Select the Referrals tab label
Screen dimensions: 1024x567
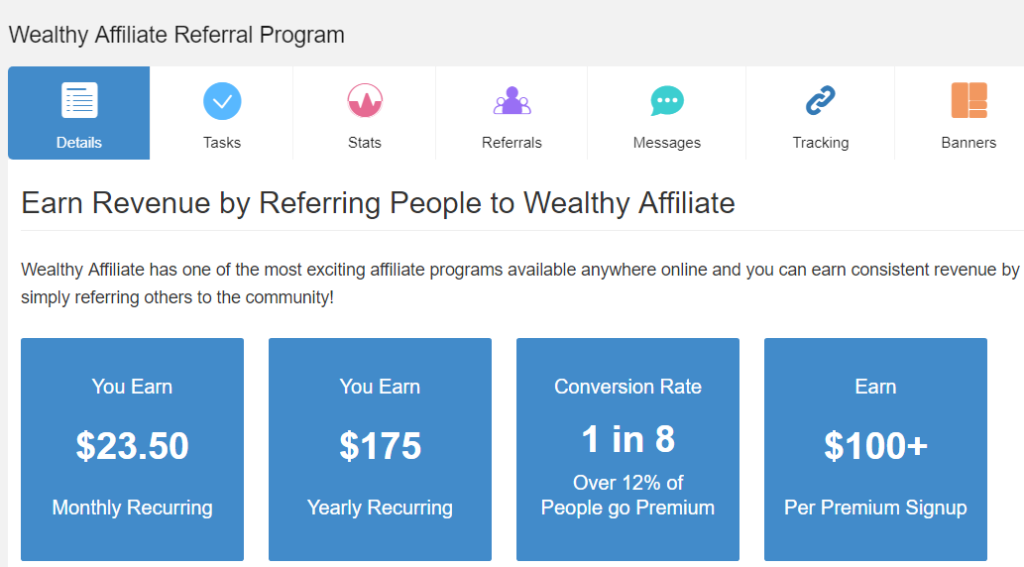512,142
